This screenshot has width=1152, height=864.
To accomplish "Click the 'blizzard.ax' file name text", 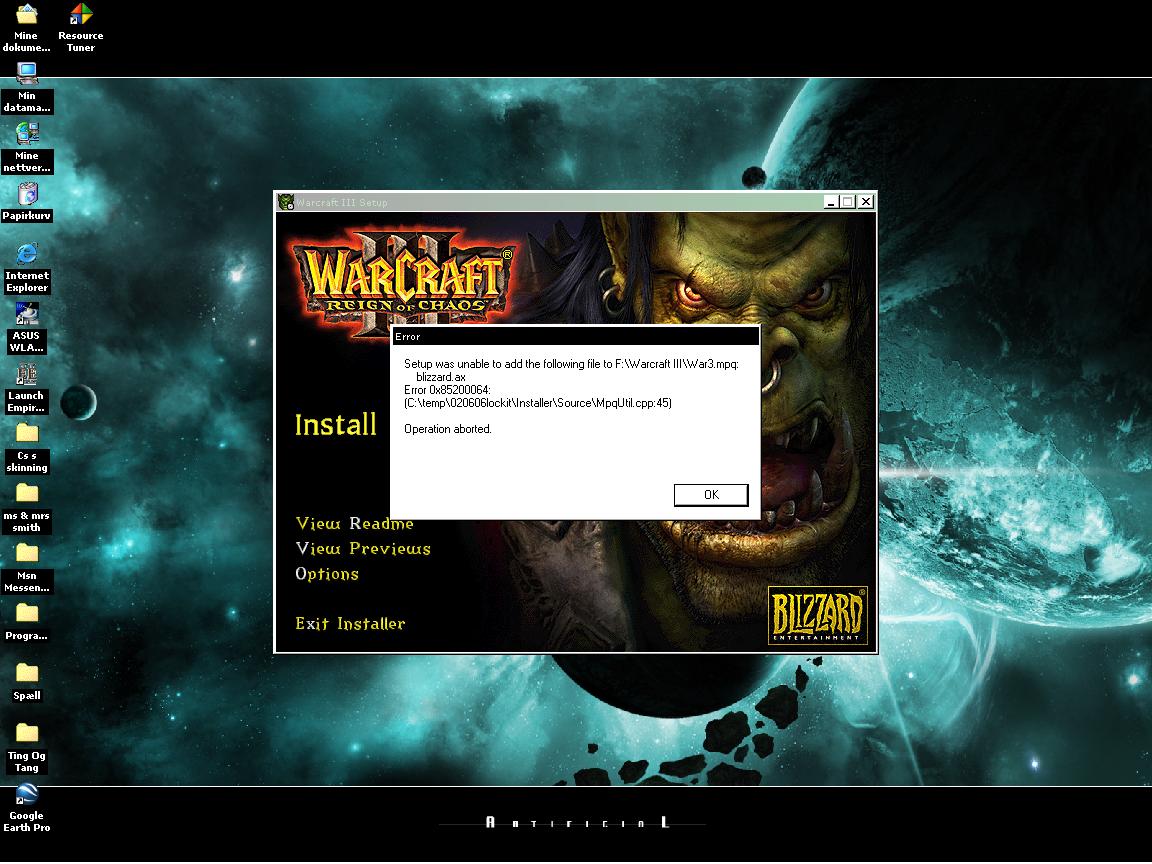I will click(x=441, y=377).
